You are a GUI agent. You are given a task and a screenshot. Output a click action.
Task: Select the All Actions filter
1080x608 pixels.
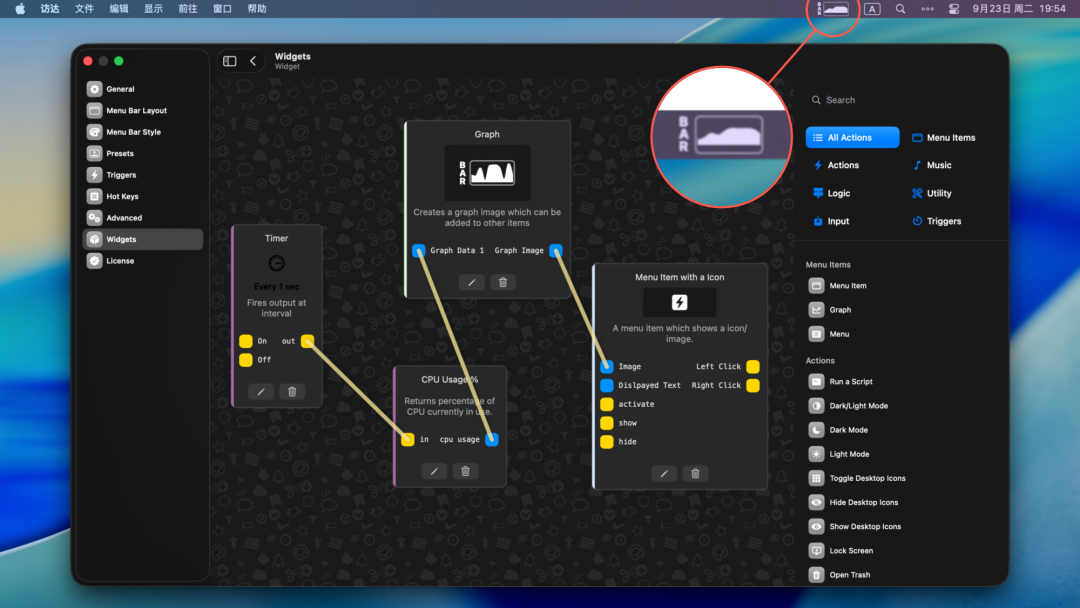tap(852, 138)
